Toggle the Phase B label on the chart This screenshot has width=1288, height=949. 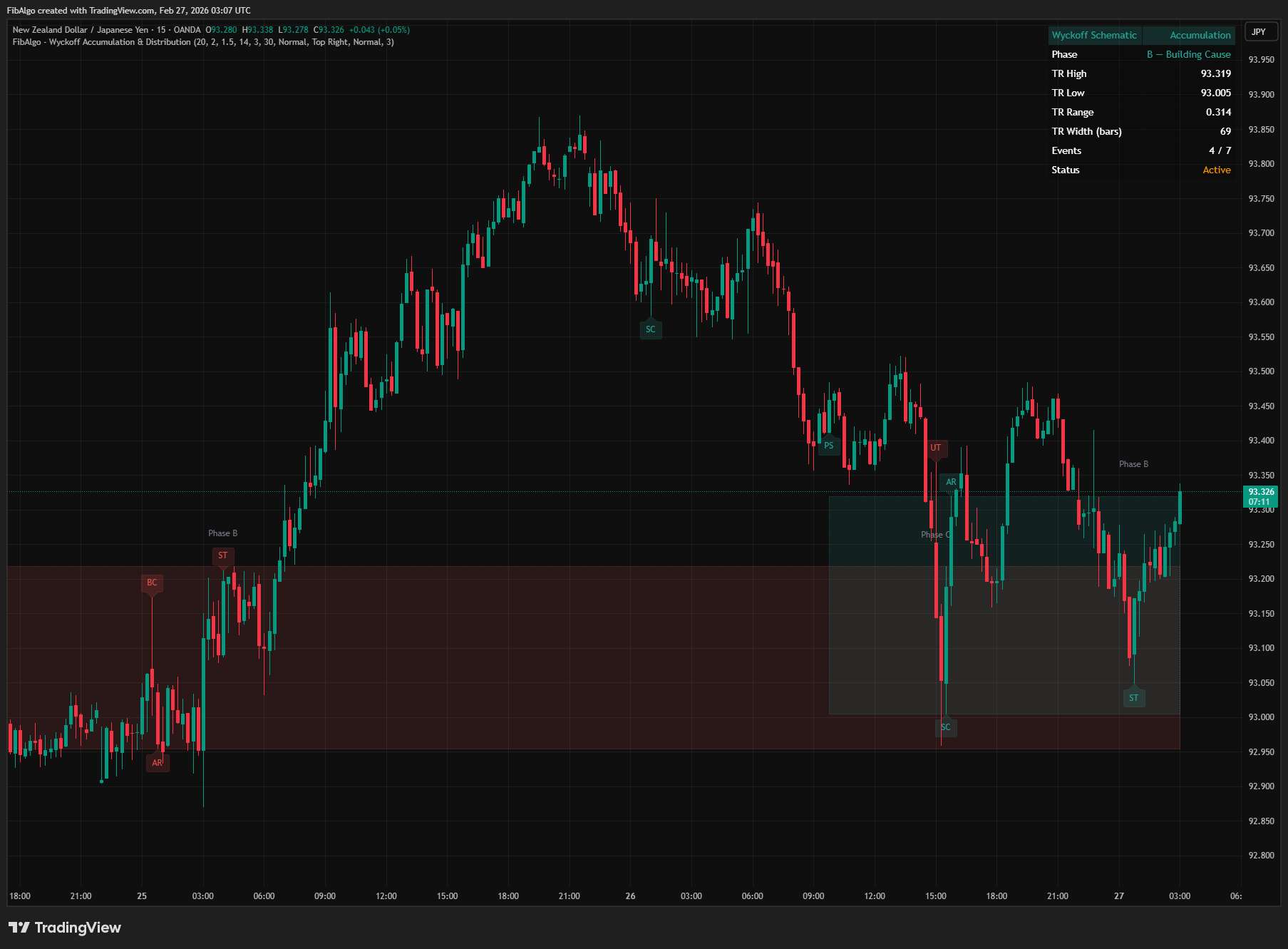click(x=222, y=533)
